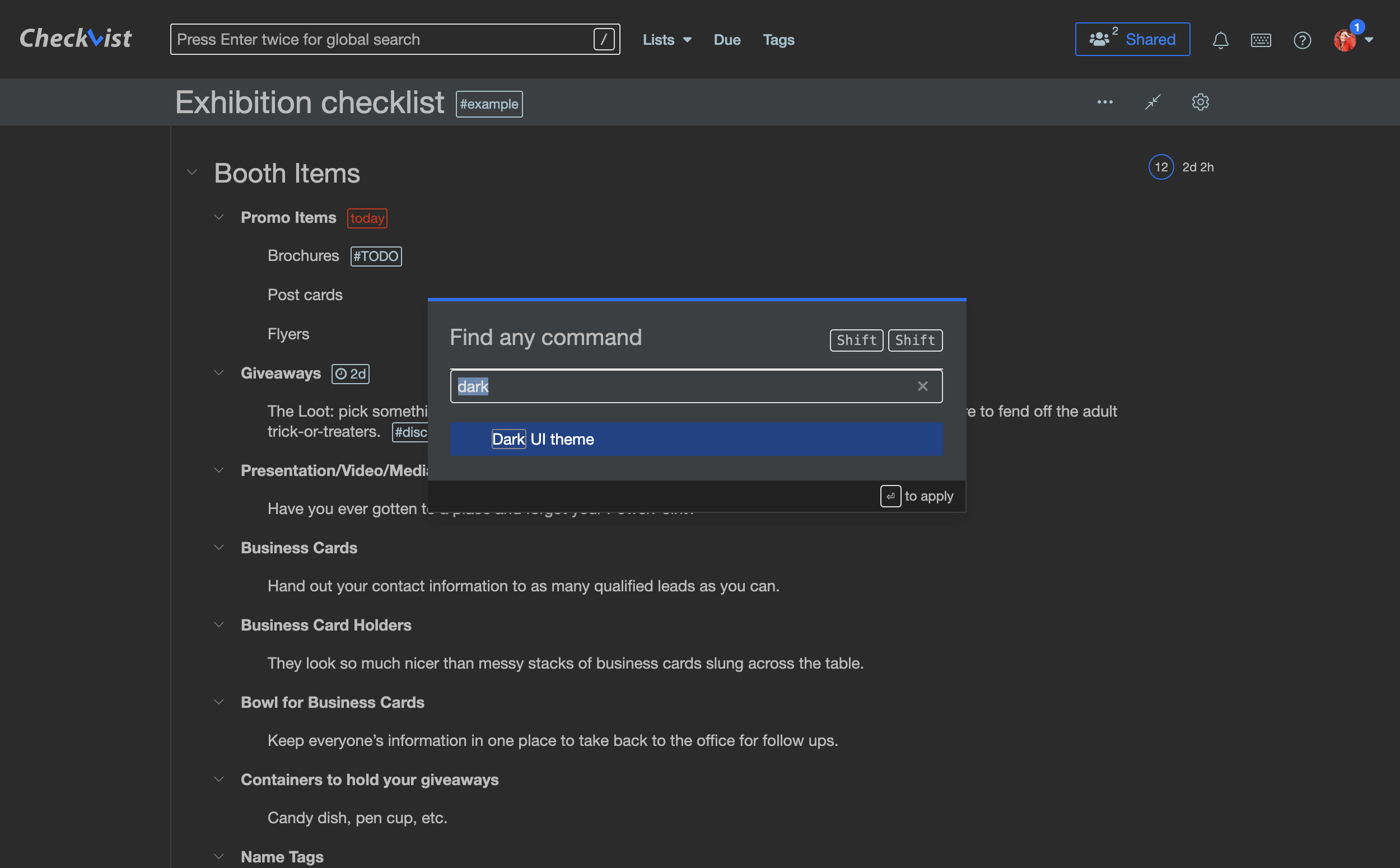Viewport: 1400px width, 868px height.
Task: Click the Shared button
Action: pyautogui.click(x=1132, y=40)
